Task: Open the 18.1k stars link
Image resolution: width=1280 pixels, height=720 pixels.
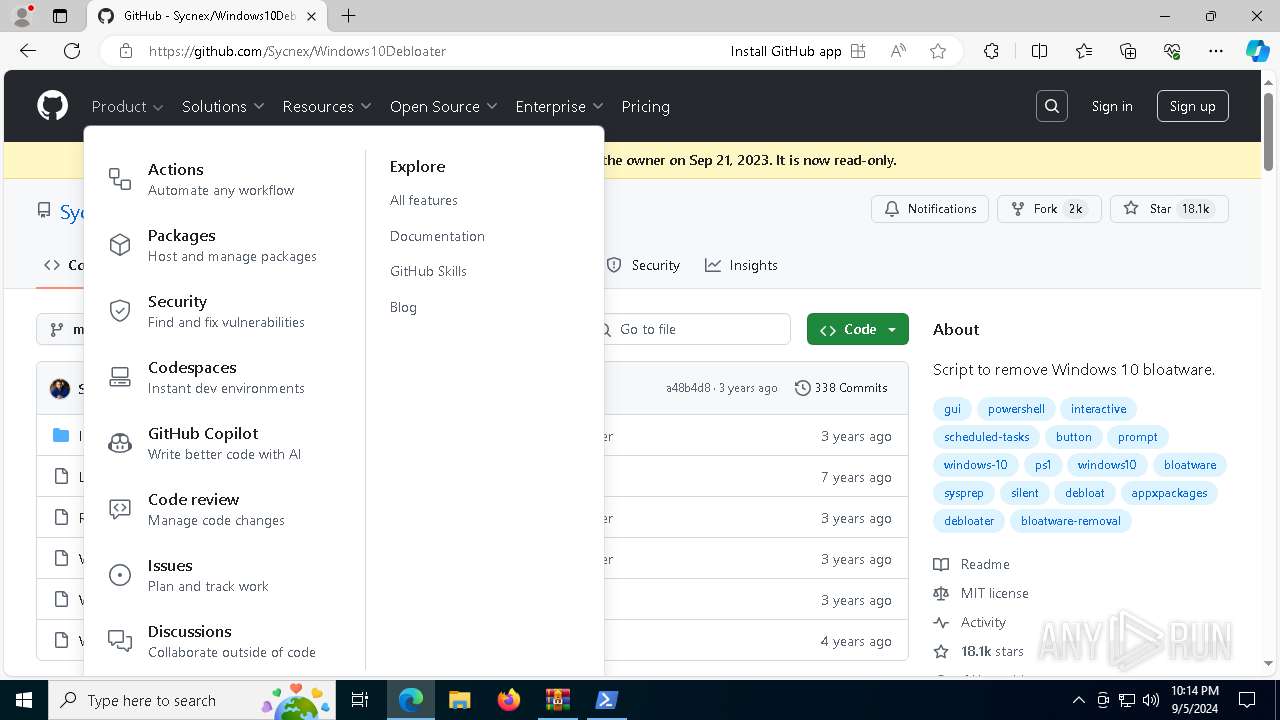Action: [979, 651]
